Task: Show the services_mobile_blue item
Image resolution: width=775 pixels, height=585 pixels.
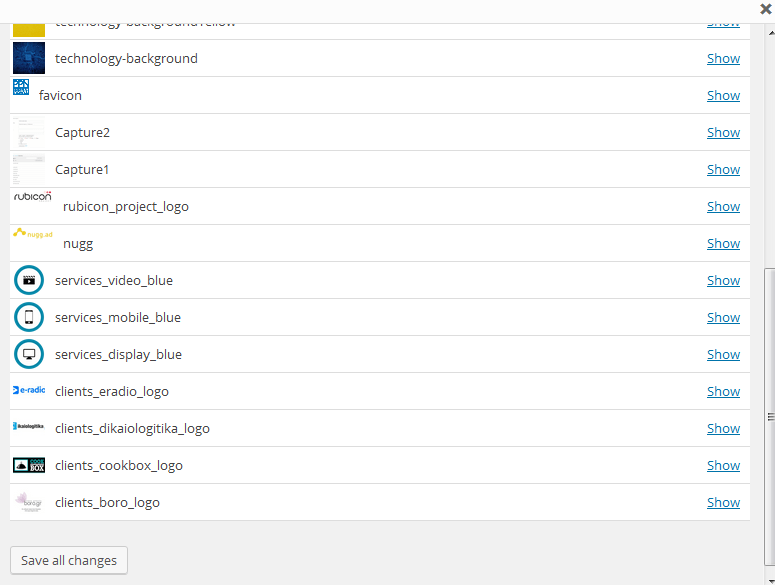Action: pos(723,318)
